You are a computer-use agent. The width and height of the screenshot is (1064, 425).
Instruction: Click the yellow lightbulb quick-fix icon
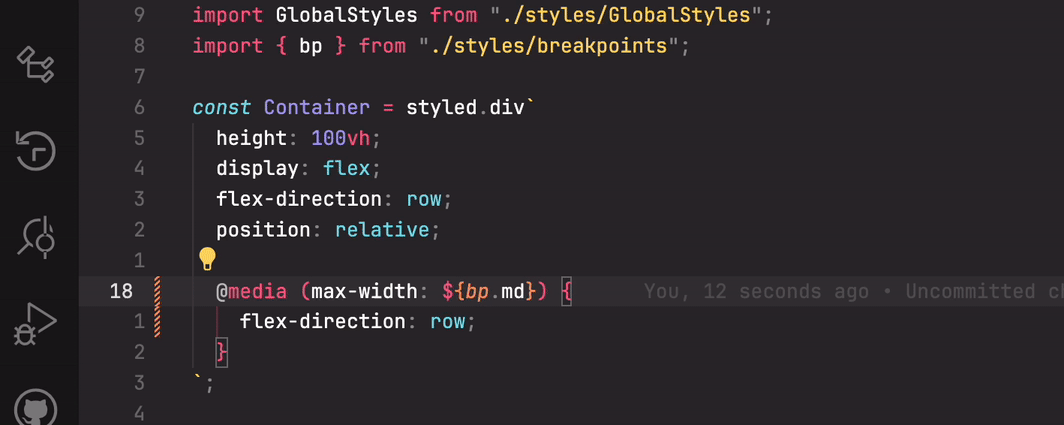[207, 260]
